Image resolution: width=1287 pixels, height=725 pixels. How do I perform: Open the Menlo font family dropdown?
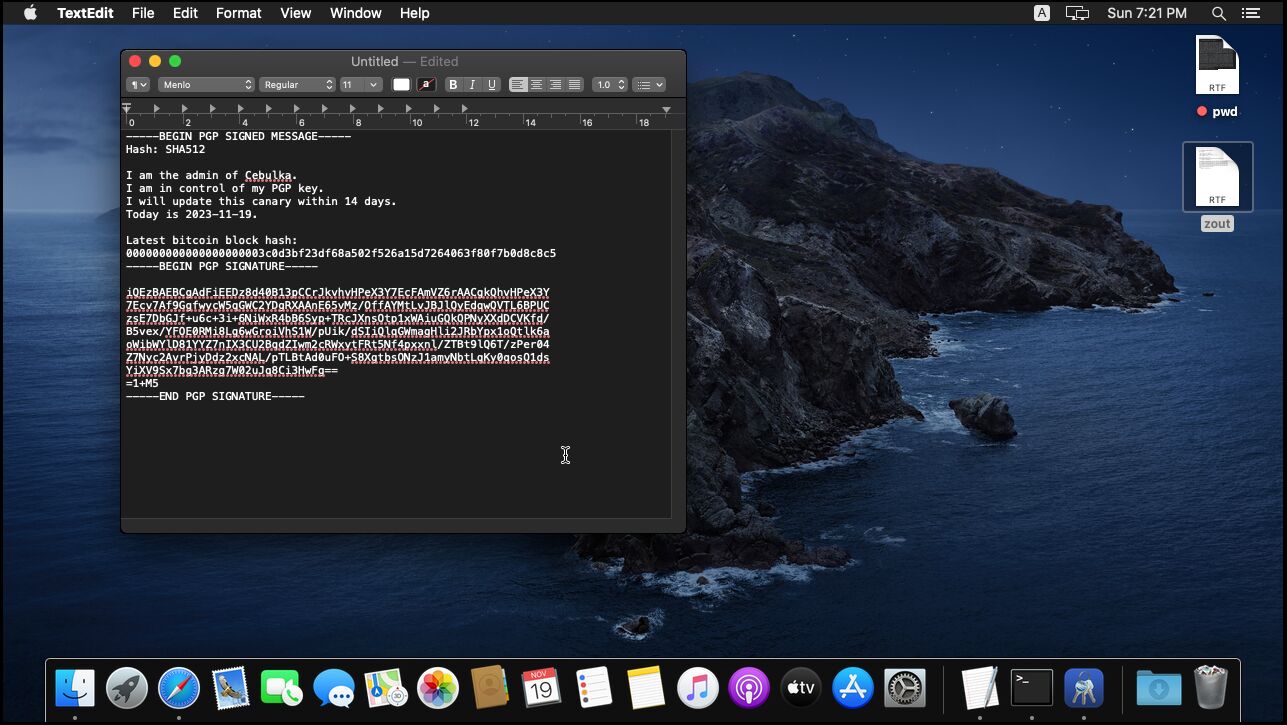pyautogui.click(x=206, y=85)
